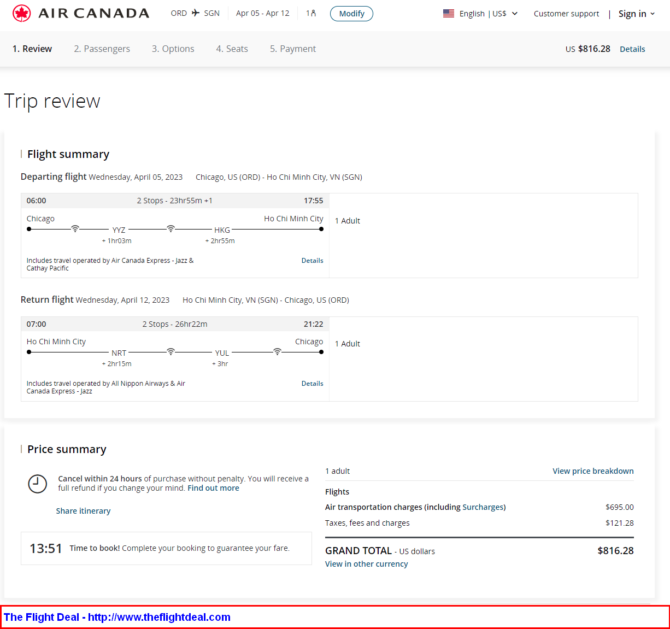Screen dimensions: 670x629
Task: Open Details next to US $816.28
Action: pyautogui.click(x=632, y=49)
